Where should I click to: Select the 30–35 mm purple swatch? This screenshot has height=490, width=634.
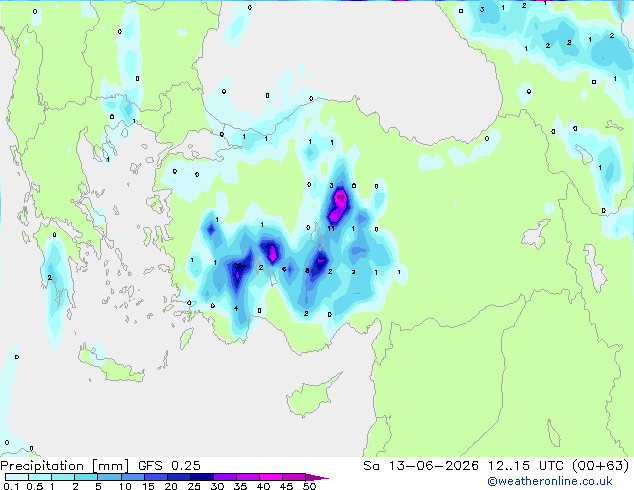(224, 477)
